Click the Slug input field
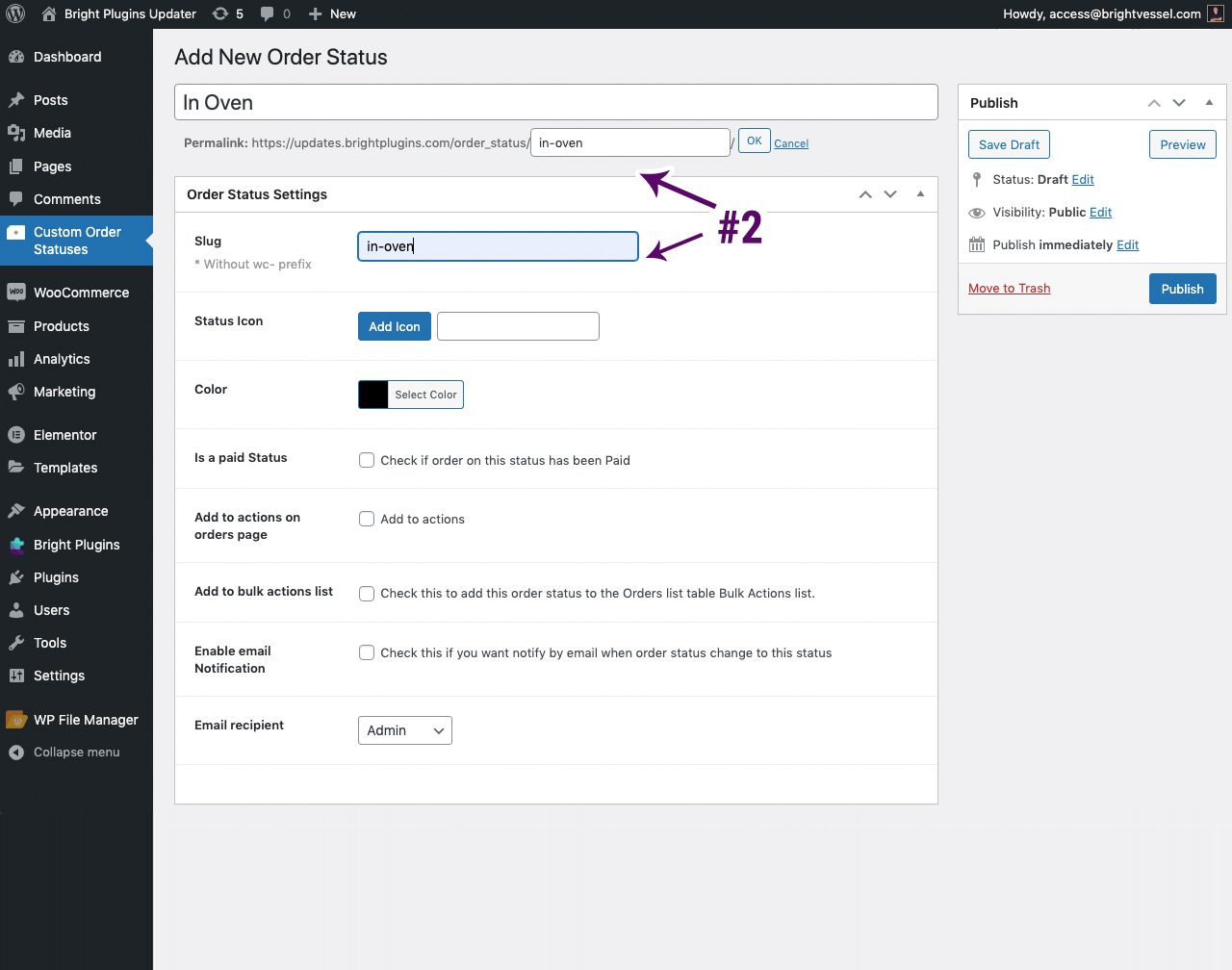 [x=498, y=246]
